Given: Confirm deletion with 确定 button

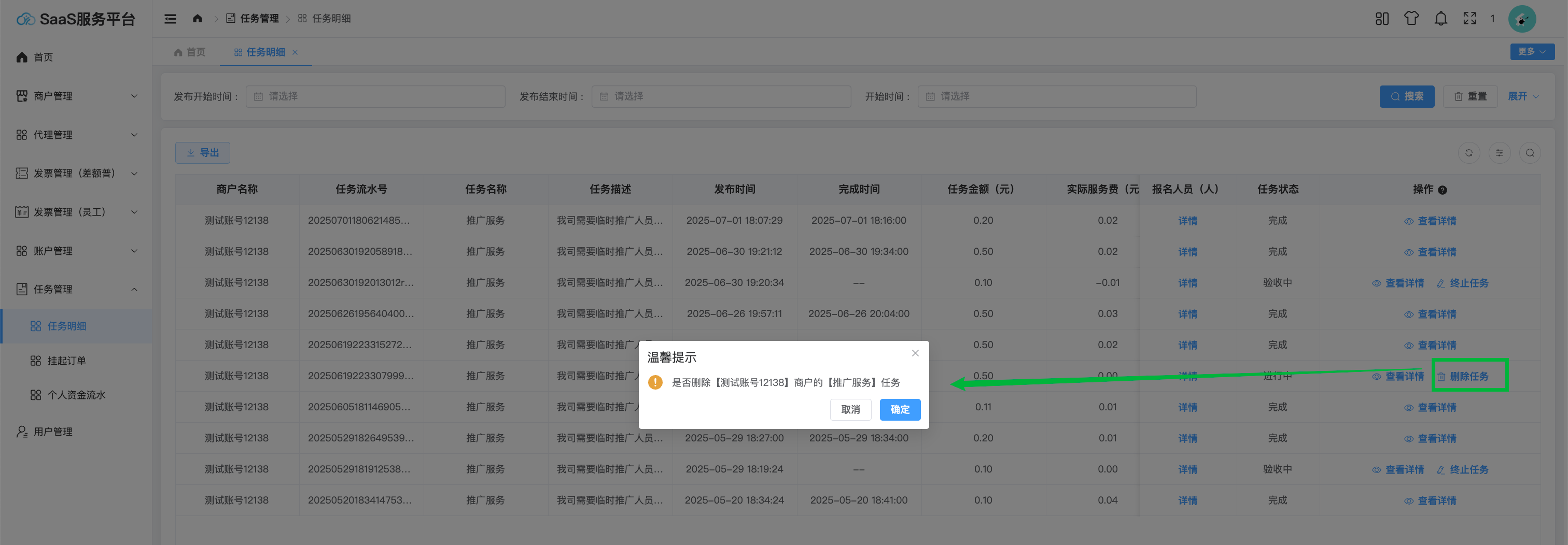Looking at the screenshot, I should [x=900, y=409].
